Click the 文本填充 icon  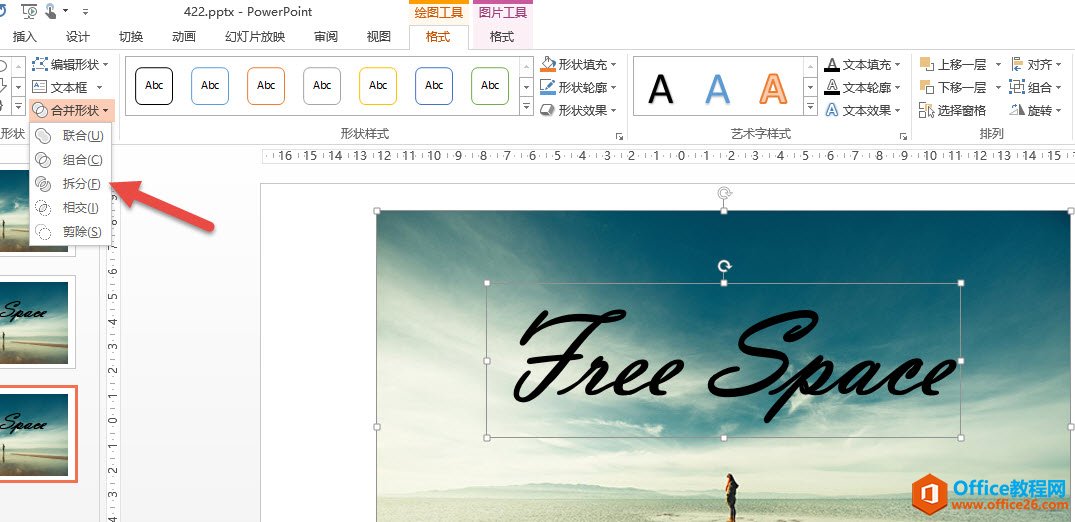(x=832, y=64)
